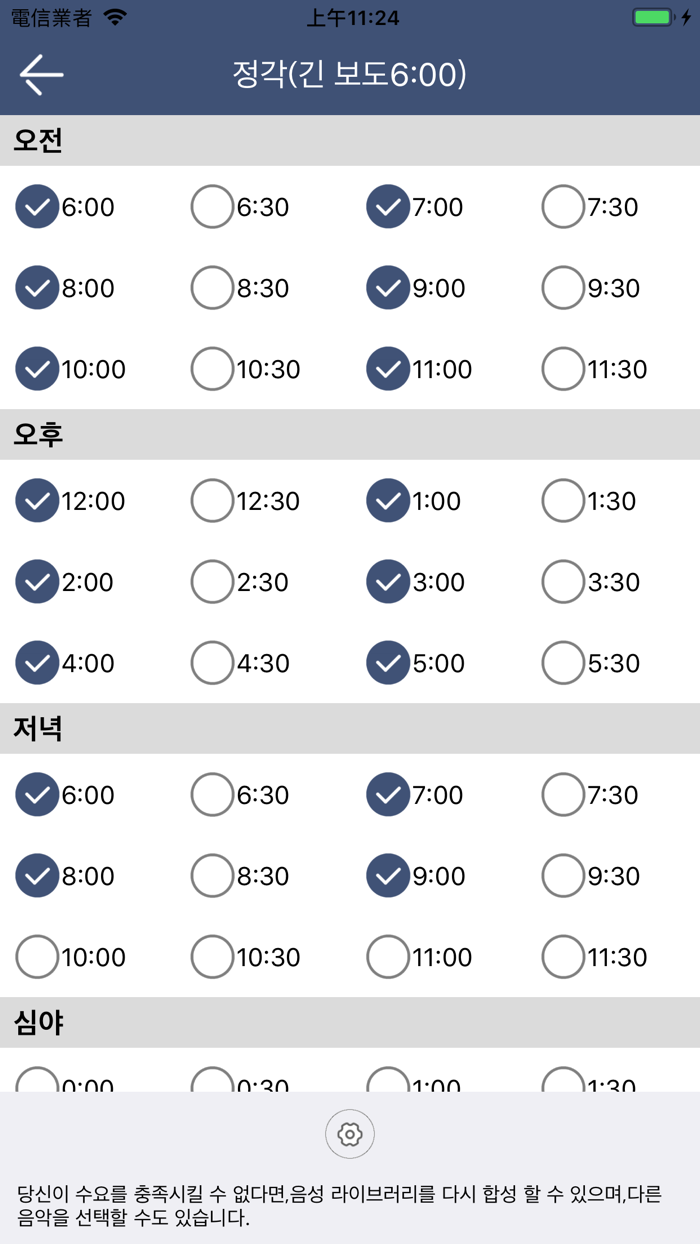Image resolution: width=700 pixels, height=1244 pixels.
Task: Tap the 오후 section header
Action: (x=39, y=435)
